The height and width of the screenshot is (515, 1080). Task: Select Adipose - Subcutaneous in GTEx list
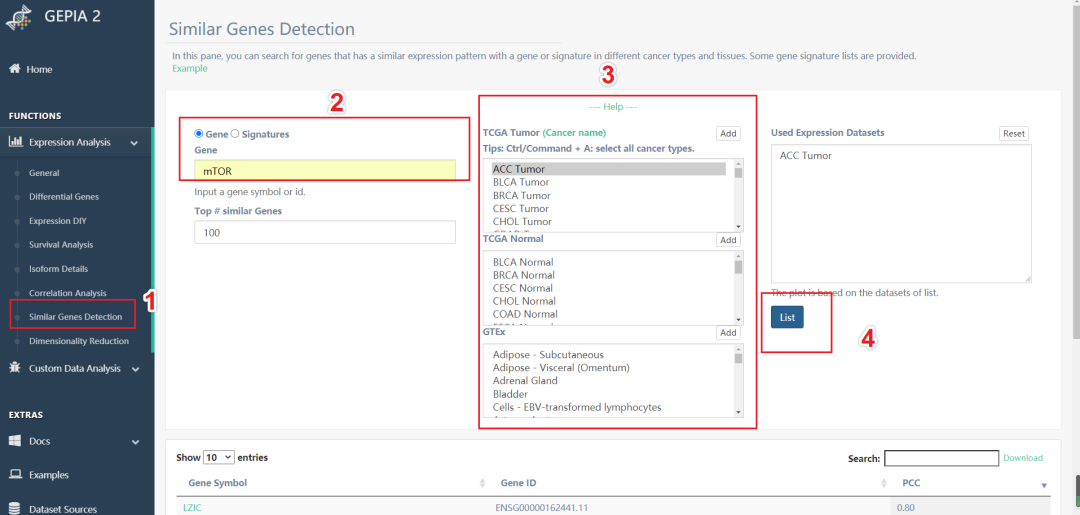[x=608, y=355]
